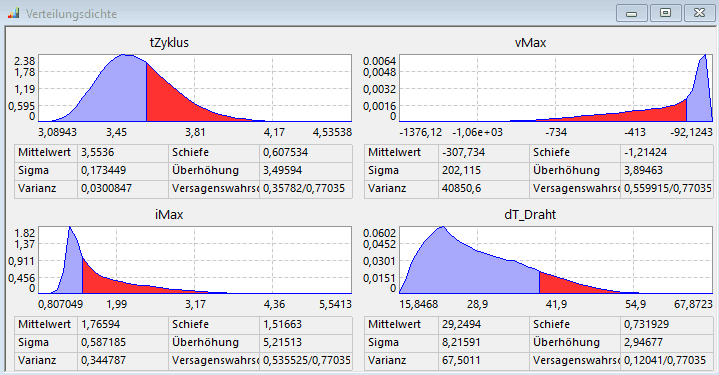Close the Verteilungsdichte window
The image size is (719, 375).
click(699, 13)
